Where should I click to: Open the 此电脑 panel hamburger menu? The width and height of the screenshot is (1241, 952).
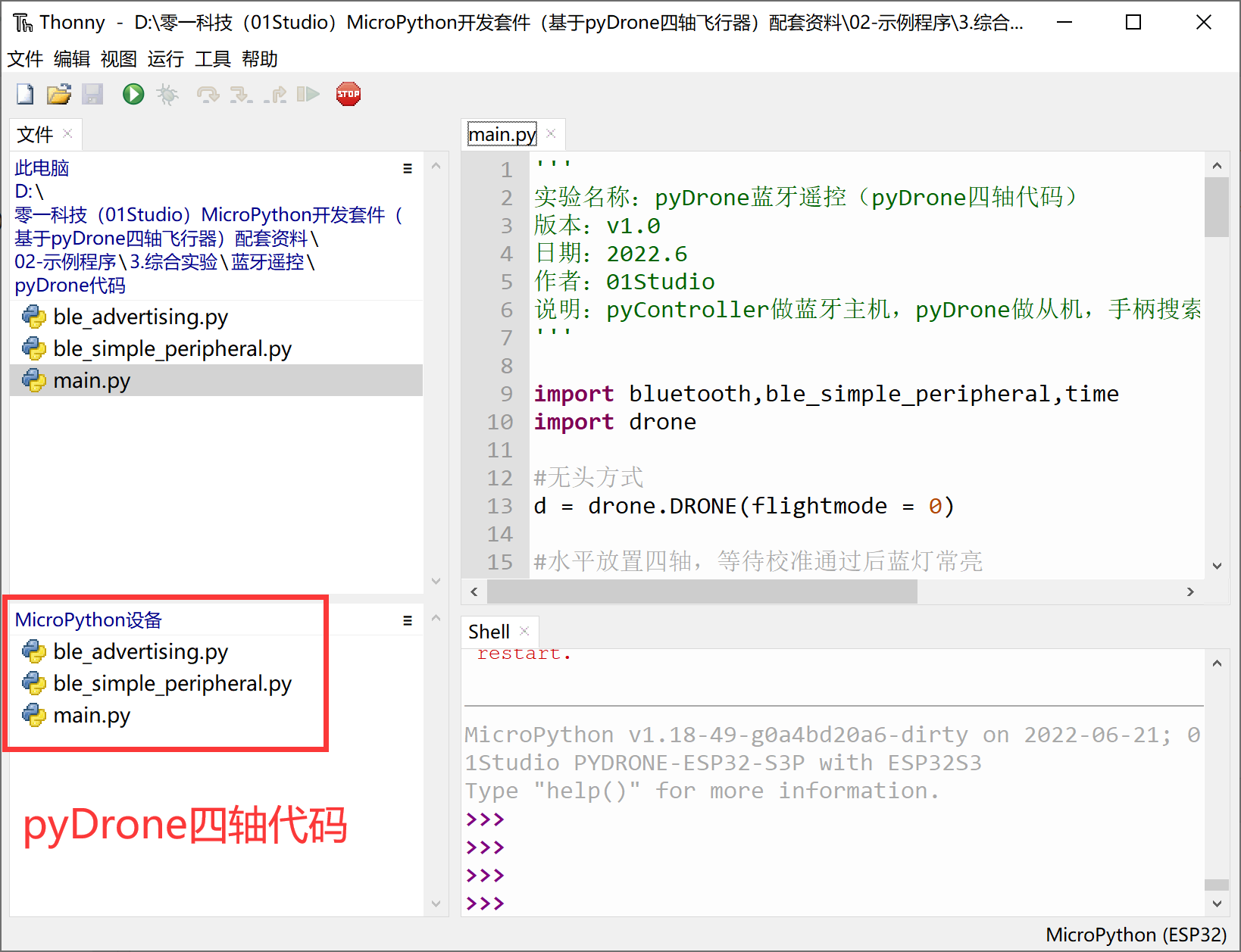pos(408,168)
